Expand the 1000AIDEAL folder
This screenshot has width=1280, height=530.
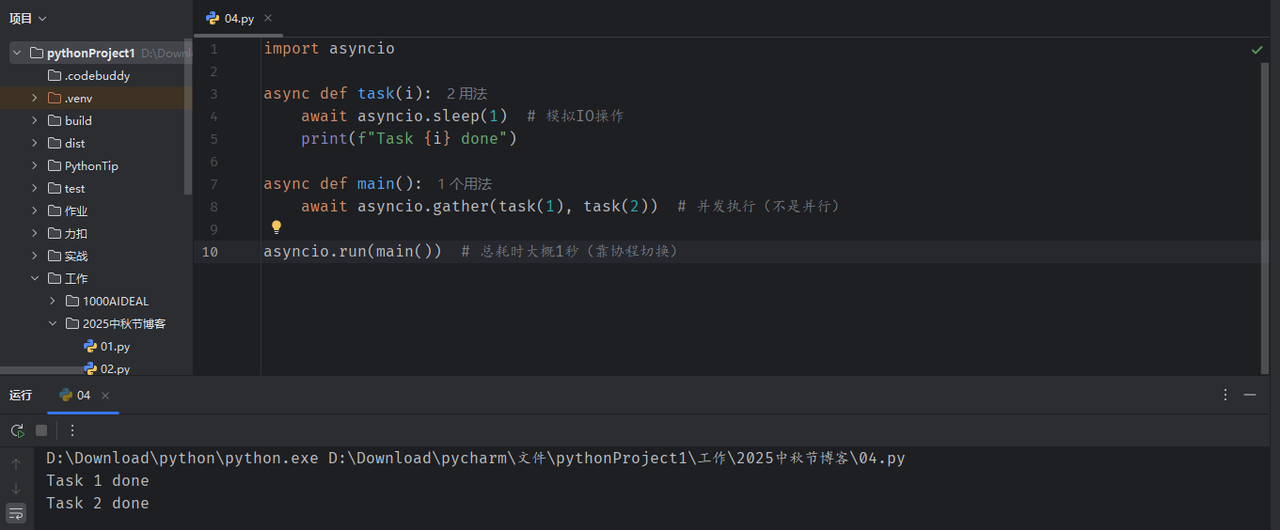(x=53, y=301)
